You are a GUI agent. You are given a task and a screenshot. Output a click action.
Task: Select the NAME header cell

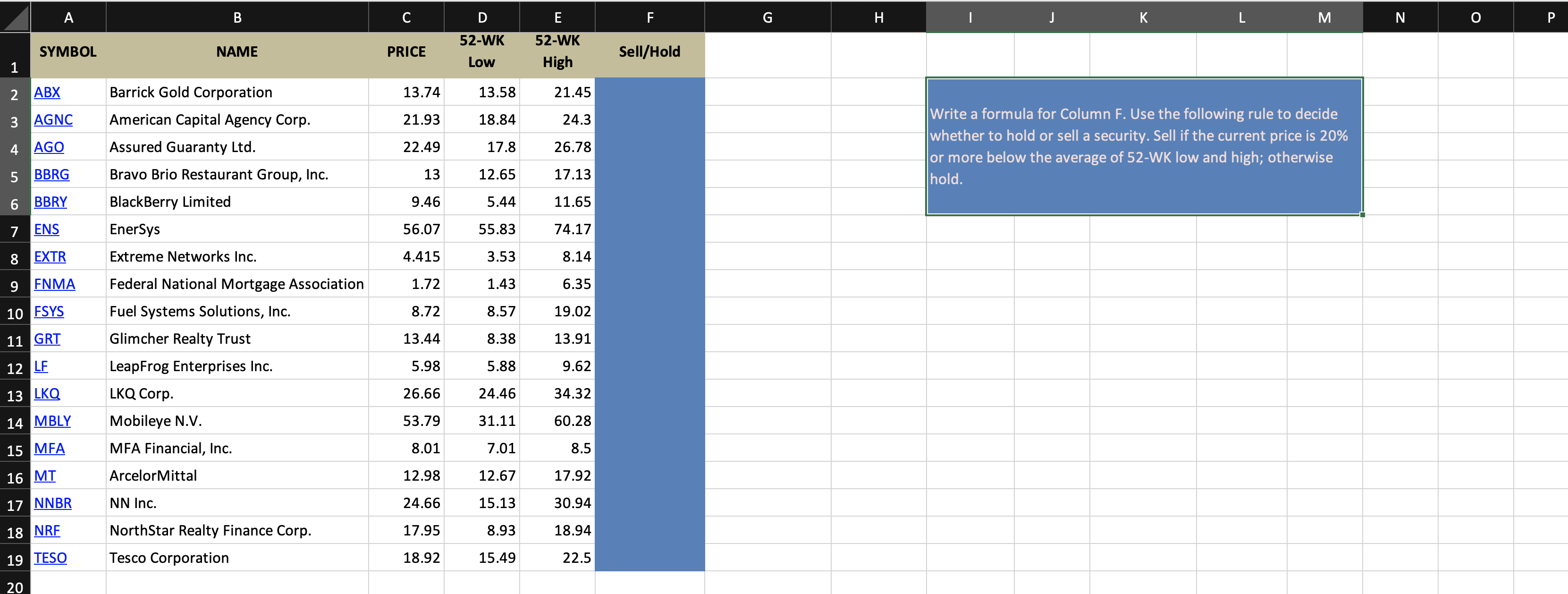237,55
